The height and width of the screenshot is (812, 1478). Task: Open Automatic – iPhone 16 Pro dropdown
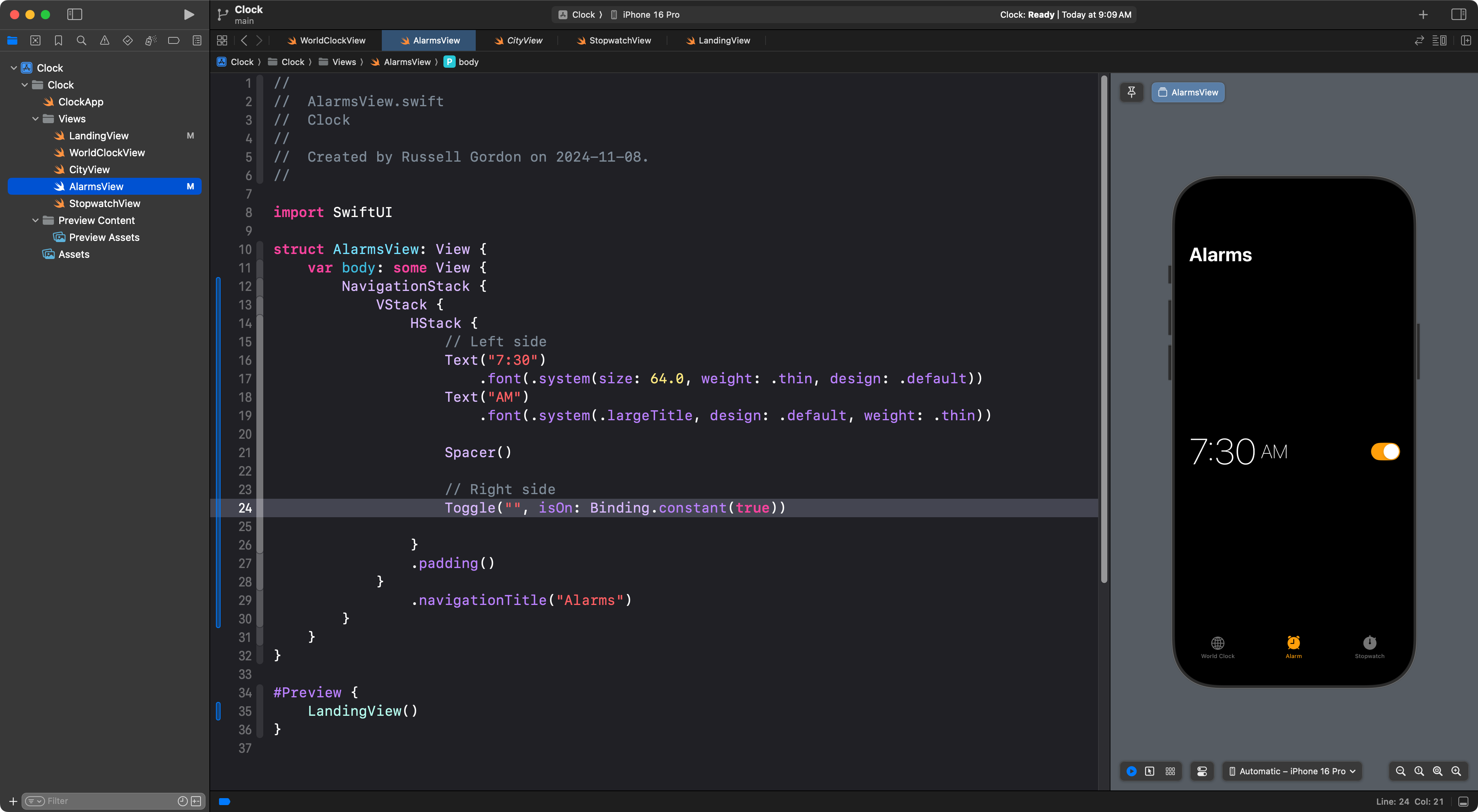click(x=1292, y=771)
